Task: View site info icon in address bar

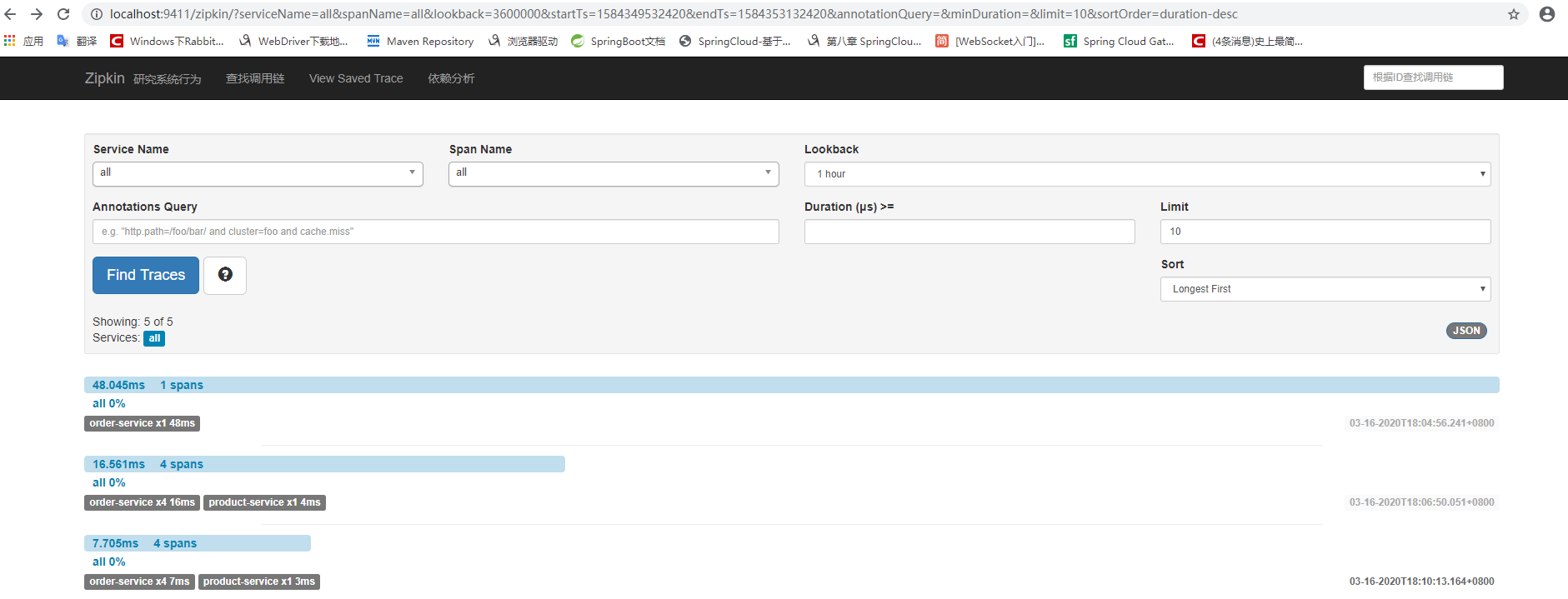Action: 96,14
